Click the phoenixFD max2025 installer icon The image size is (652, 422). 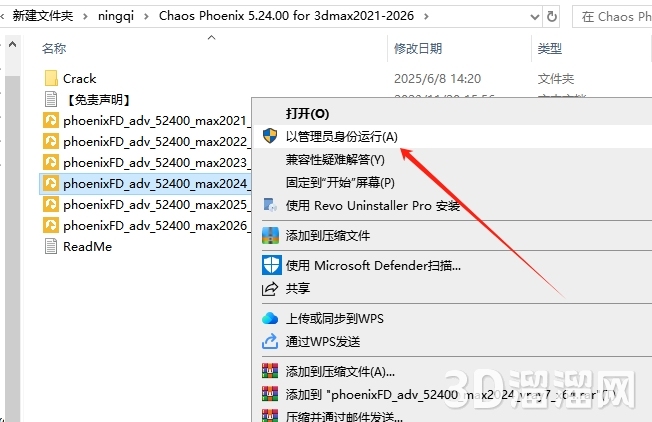51,204
